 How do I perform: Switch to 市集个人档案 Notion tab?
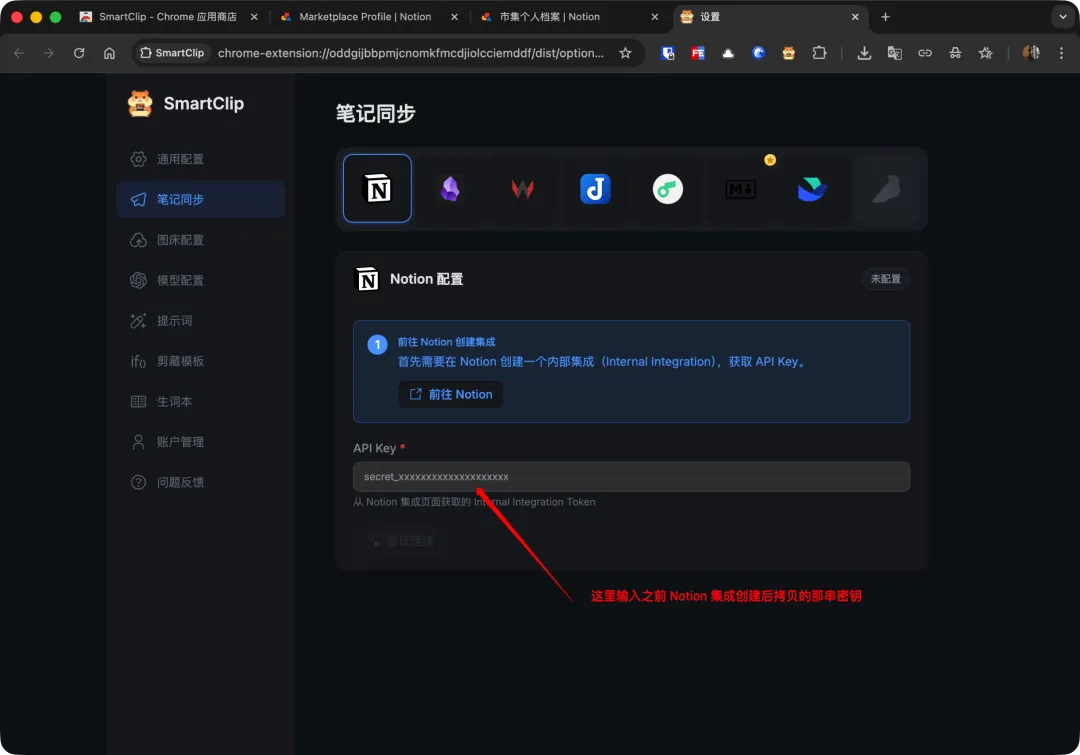click(550, 17)
